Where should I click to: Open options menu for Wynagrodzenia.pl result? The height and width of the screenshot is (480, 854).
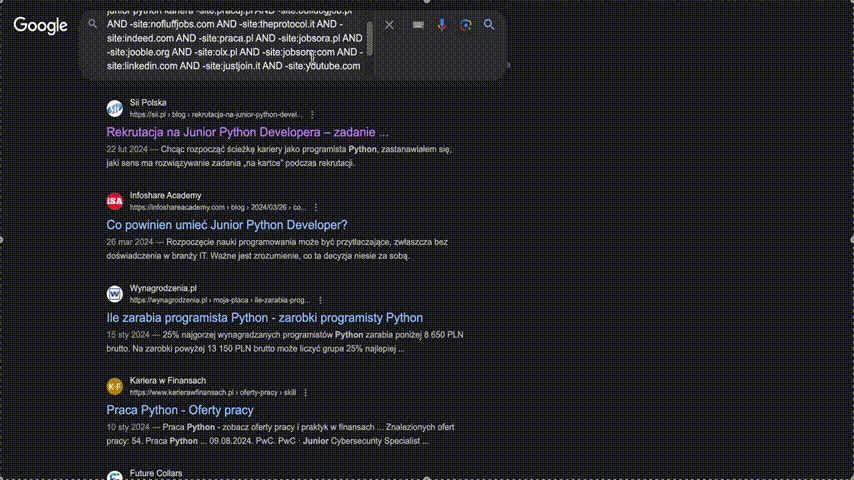point(320,300)
